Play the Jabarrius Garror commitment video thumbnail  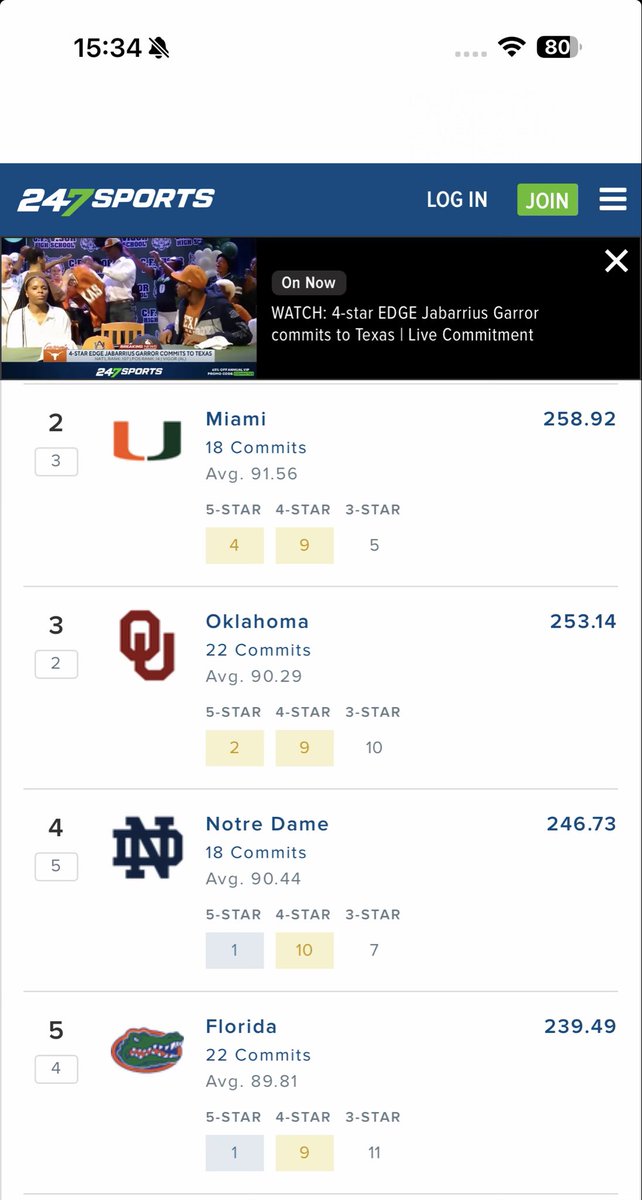tap(128, 308)
